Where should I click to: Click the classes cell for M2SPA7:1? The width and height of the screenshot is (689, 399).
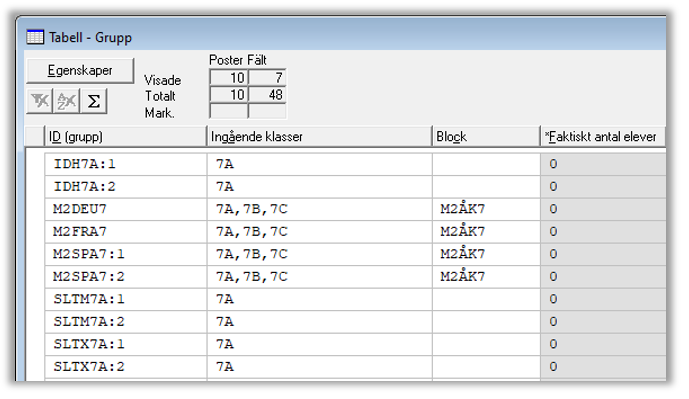point(319,254)
